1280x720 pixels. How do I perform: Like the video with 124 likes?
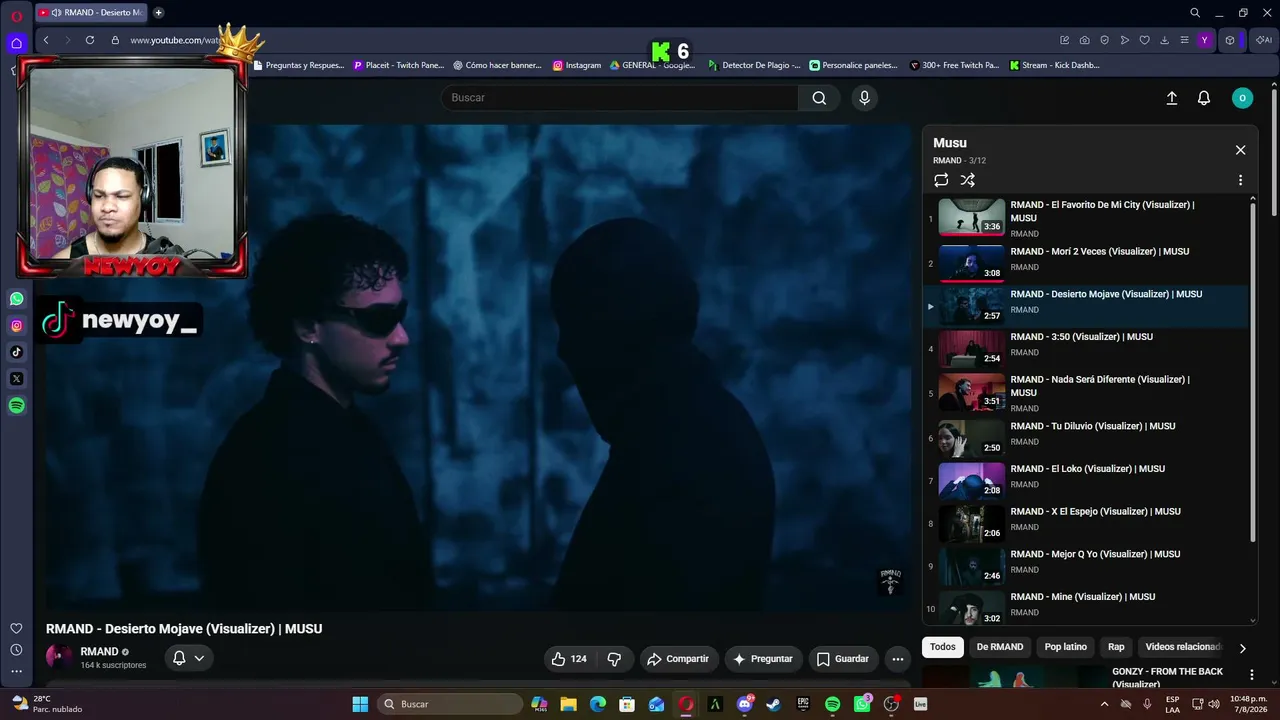[x=569, y=659]
